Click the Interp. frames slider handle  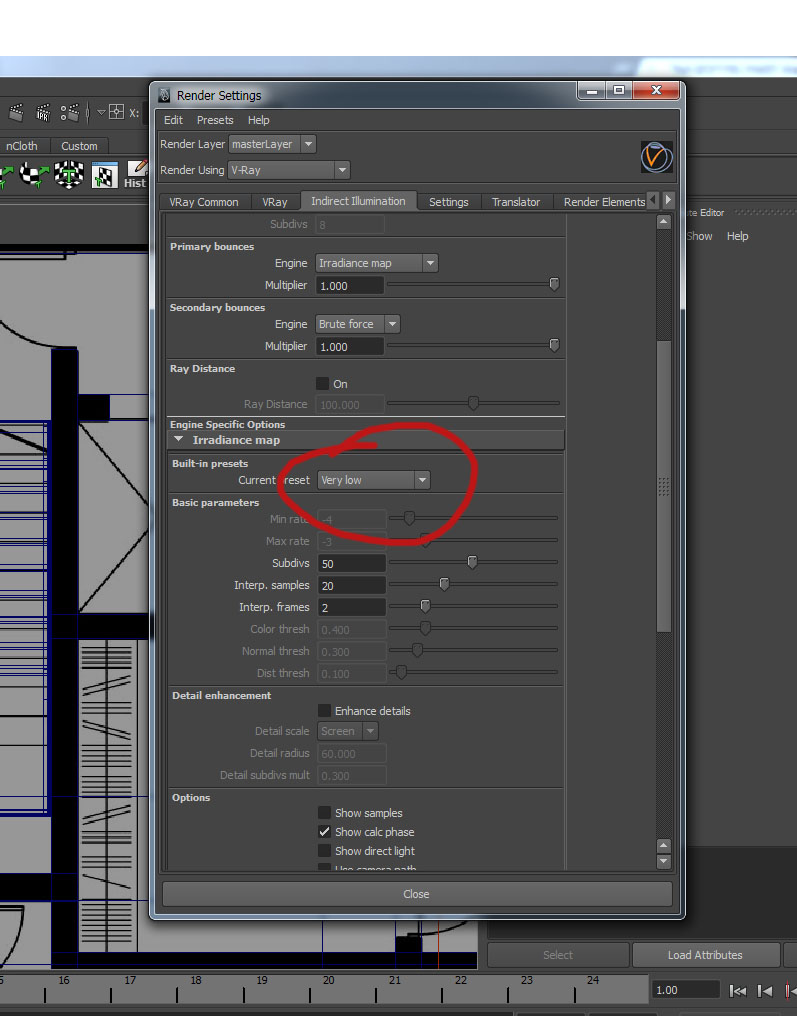(425, 606)
